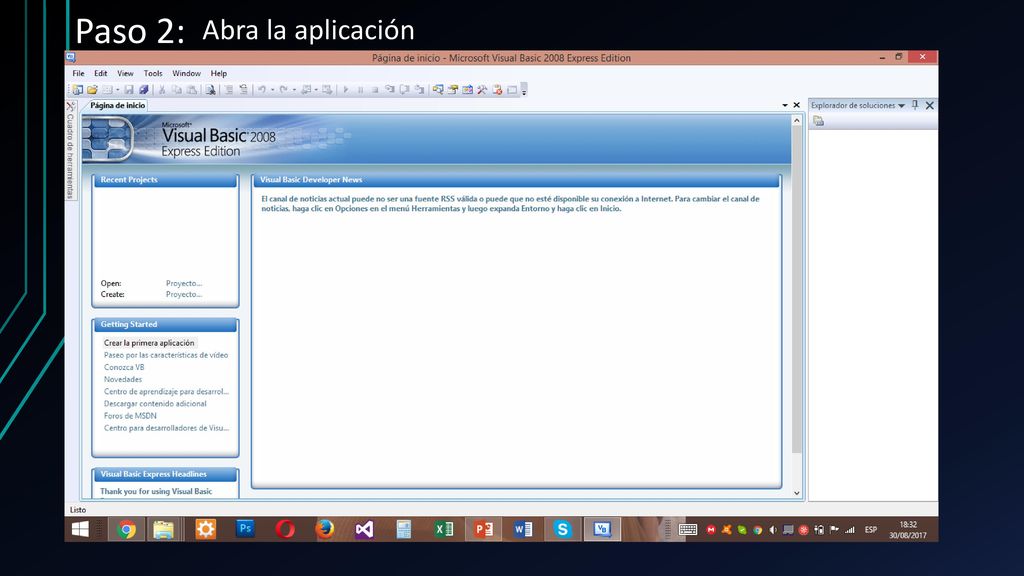Image resolution: width=1024 pixels, height=576 pixels.
Task: Open the Object Browser toolbar icon
Action: click(x=468, y=89)
